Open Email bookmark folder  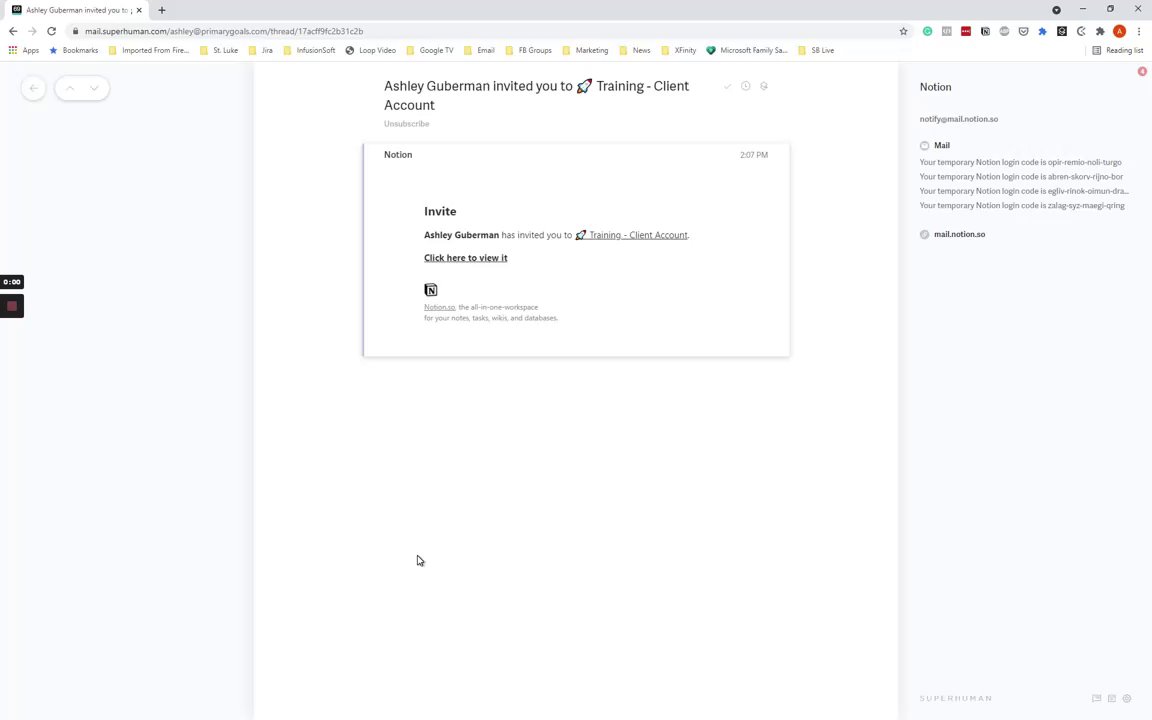click(x=479, y=51)
